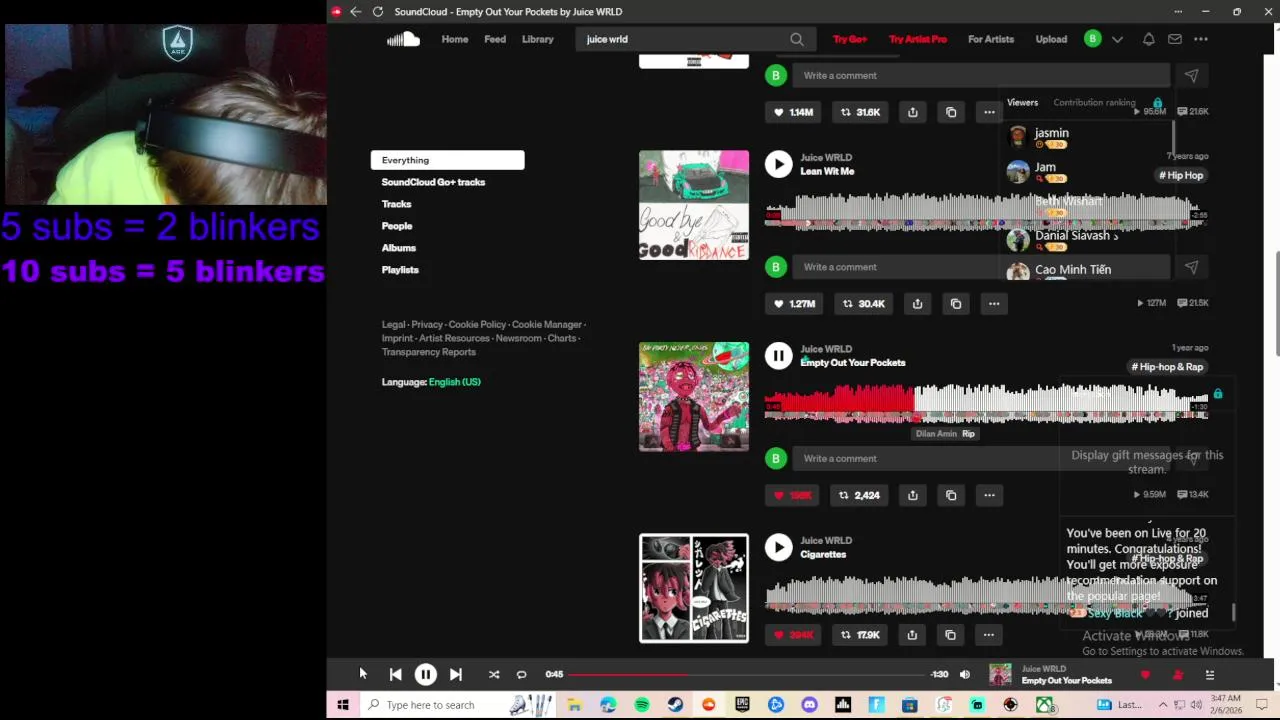Open more options for Empty Out Your Pockets
Viewport: 1280px width, 720px height.
(989, 495)
